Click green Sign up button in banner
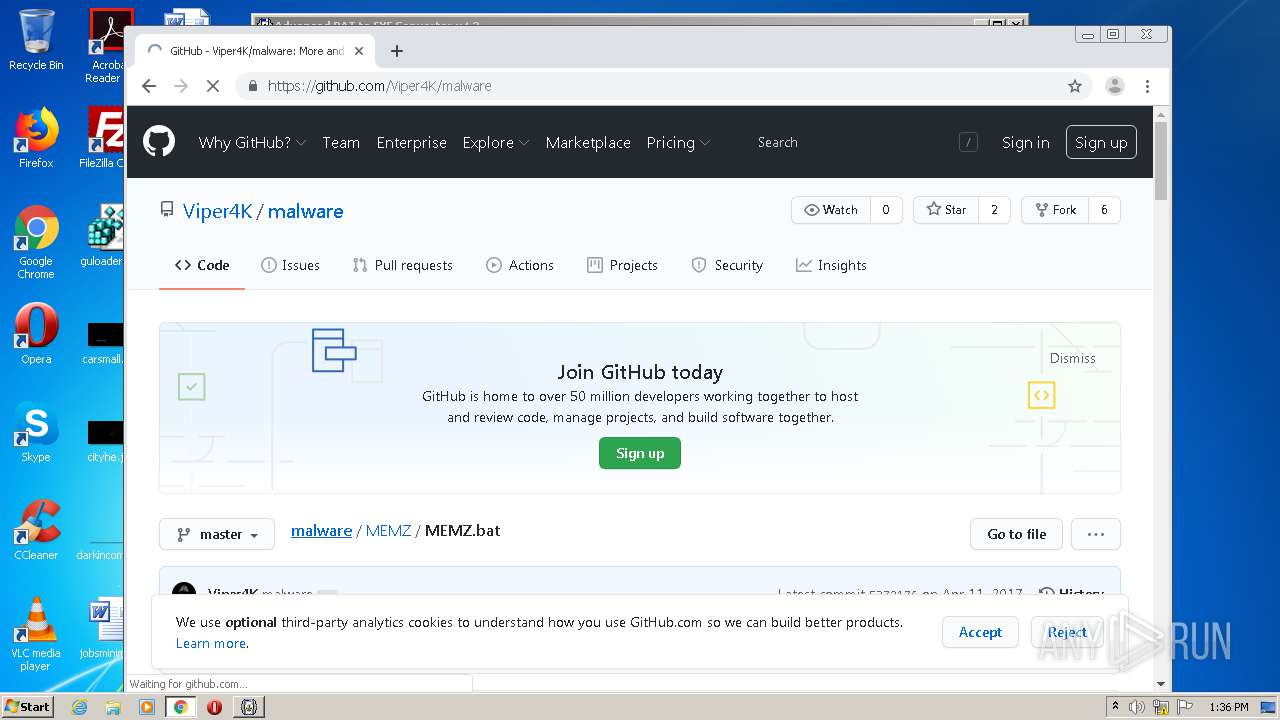The width and height of the screenshot is (1280, 720). click(x=640, y=453)
